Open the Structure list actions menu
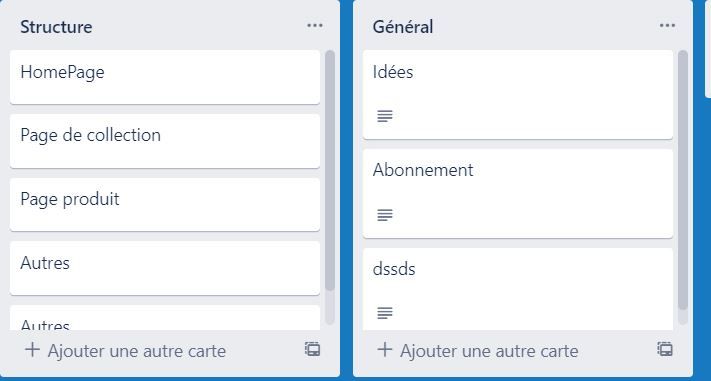 click(315, 25)
